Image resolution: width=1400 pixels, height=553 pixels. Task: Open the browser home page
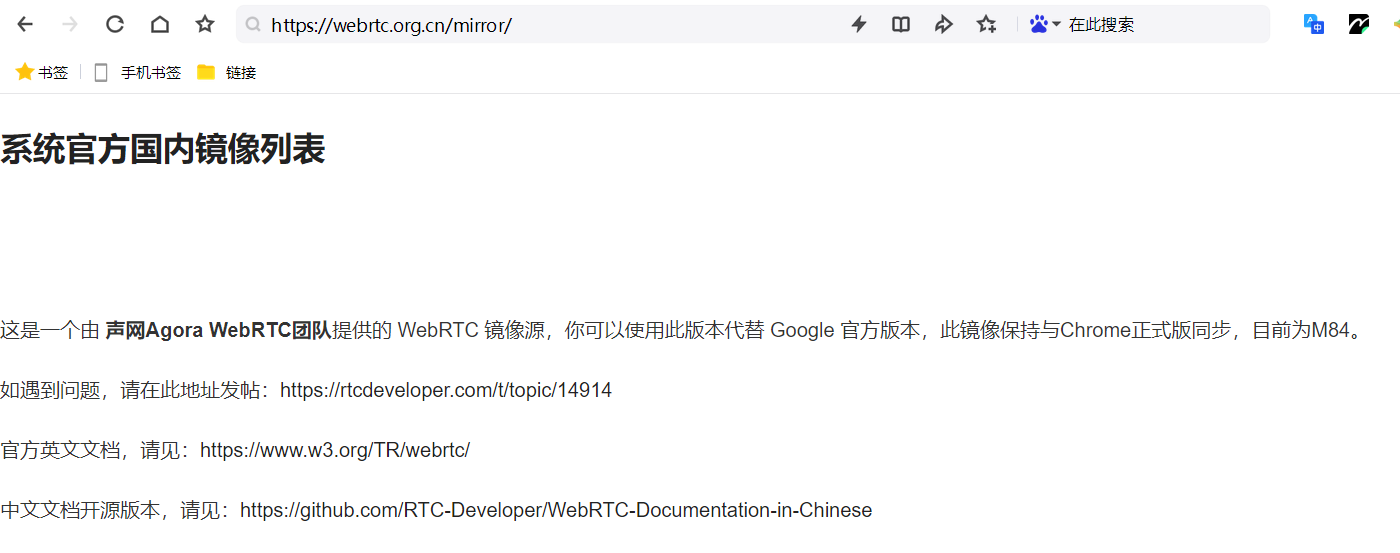click(x=160, y=24)
